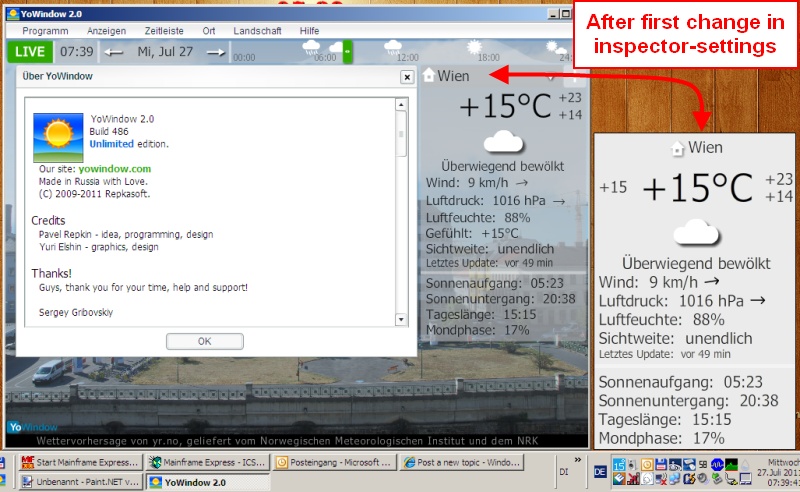Click the water drop tray icon
Image resolution: width=800 pixels, height=492 pixels.
click(745, 464)
